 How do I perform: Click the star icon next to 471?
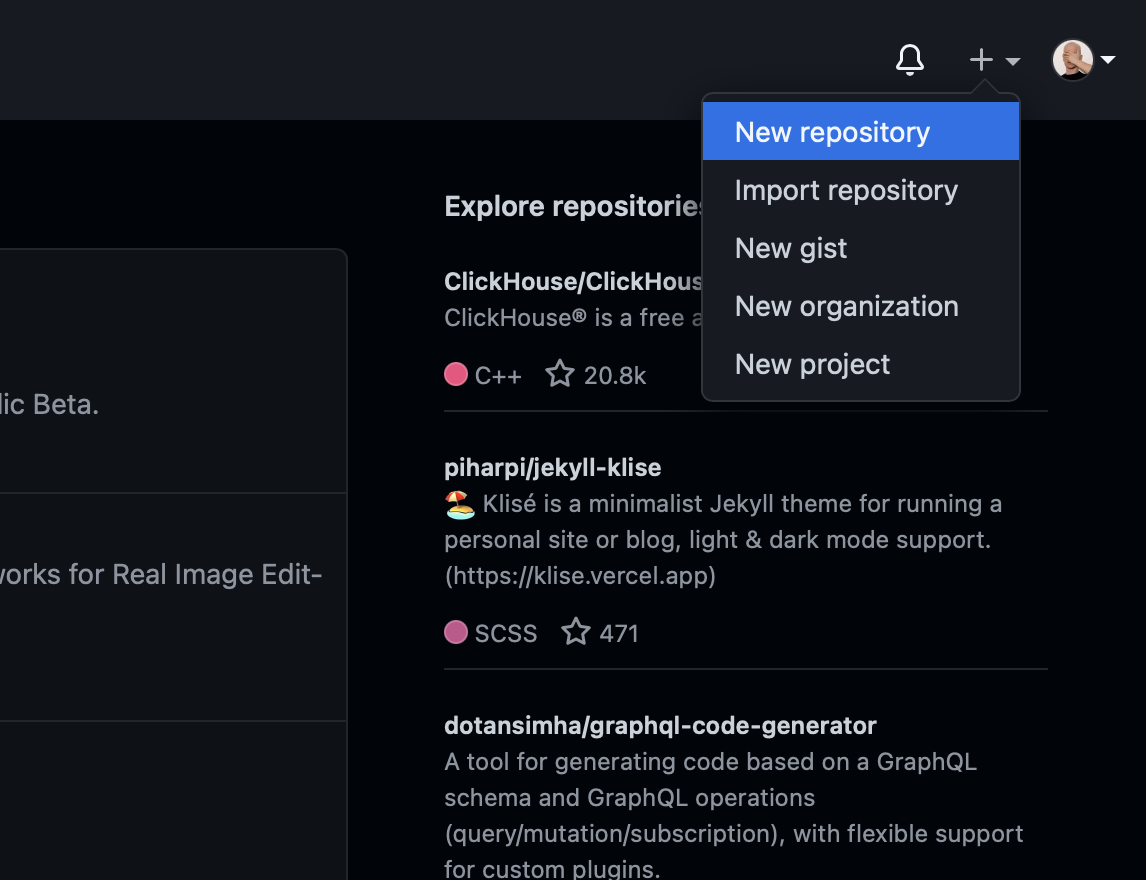tap(576, 631)
